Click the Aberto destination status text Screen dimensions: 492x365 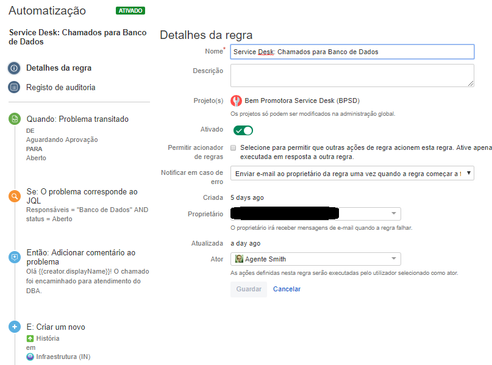pyautogui.click(x=36, y=158)
